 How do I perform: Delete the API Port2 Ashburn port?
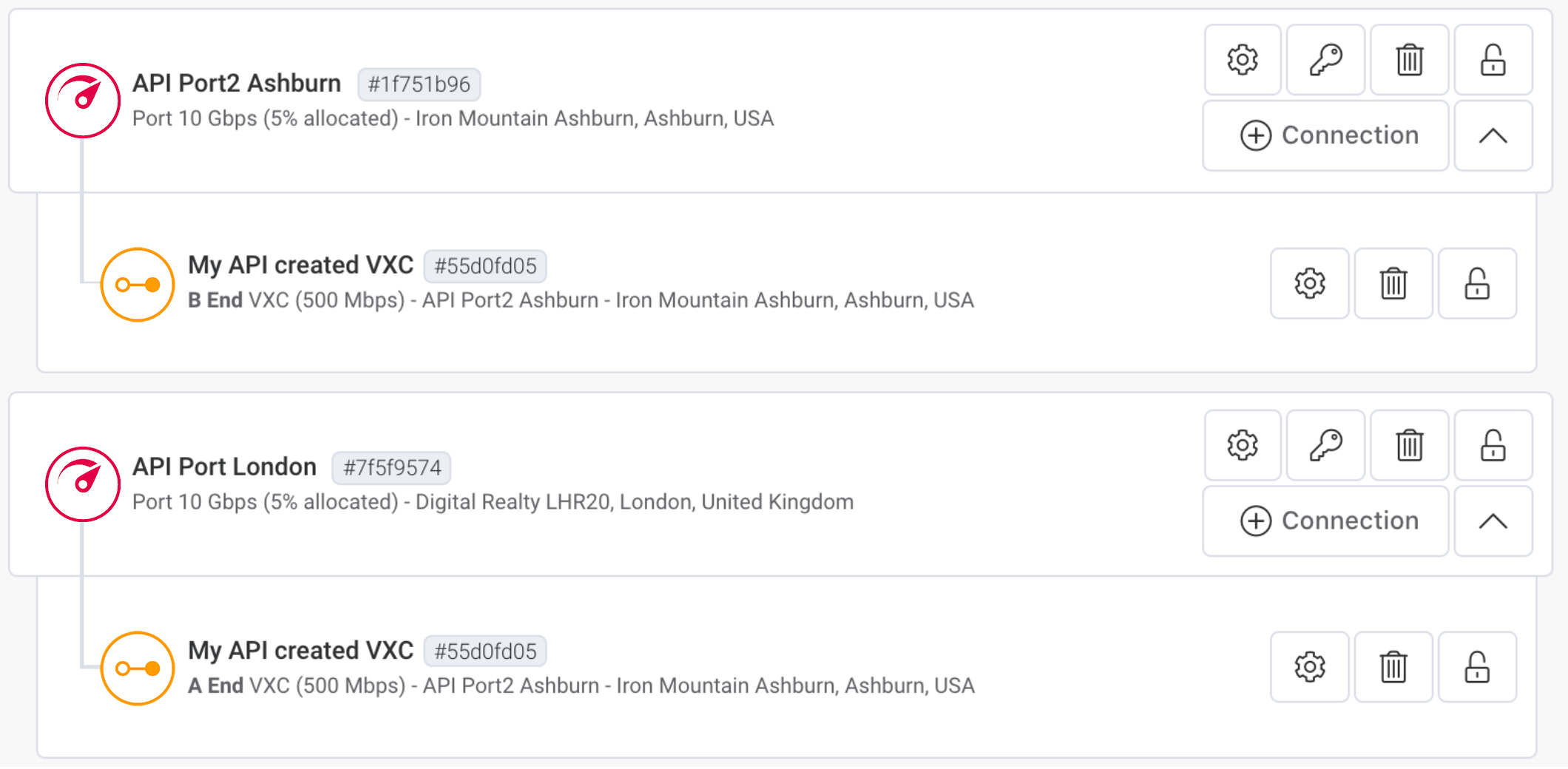tap(1409, 60)
